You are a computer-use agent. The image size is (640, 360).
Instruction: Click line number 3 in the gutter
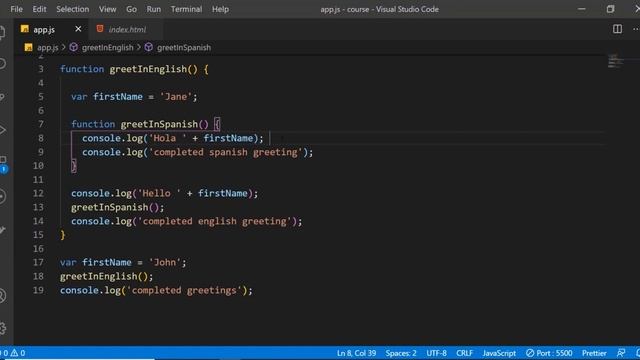coord(40,69)
